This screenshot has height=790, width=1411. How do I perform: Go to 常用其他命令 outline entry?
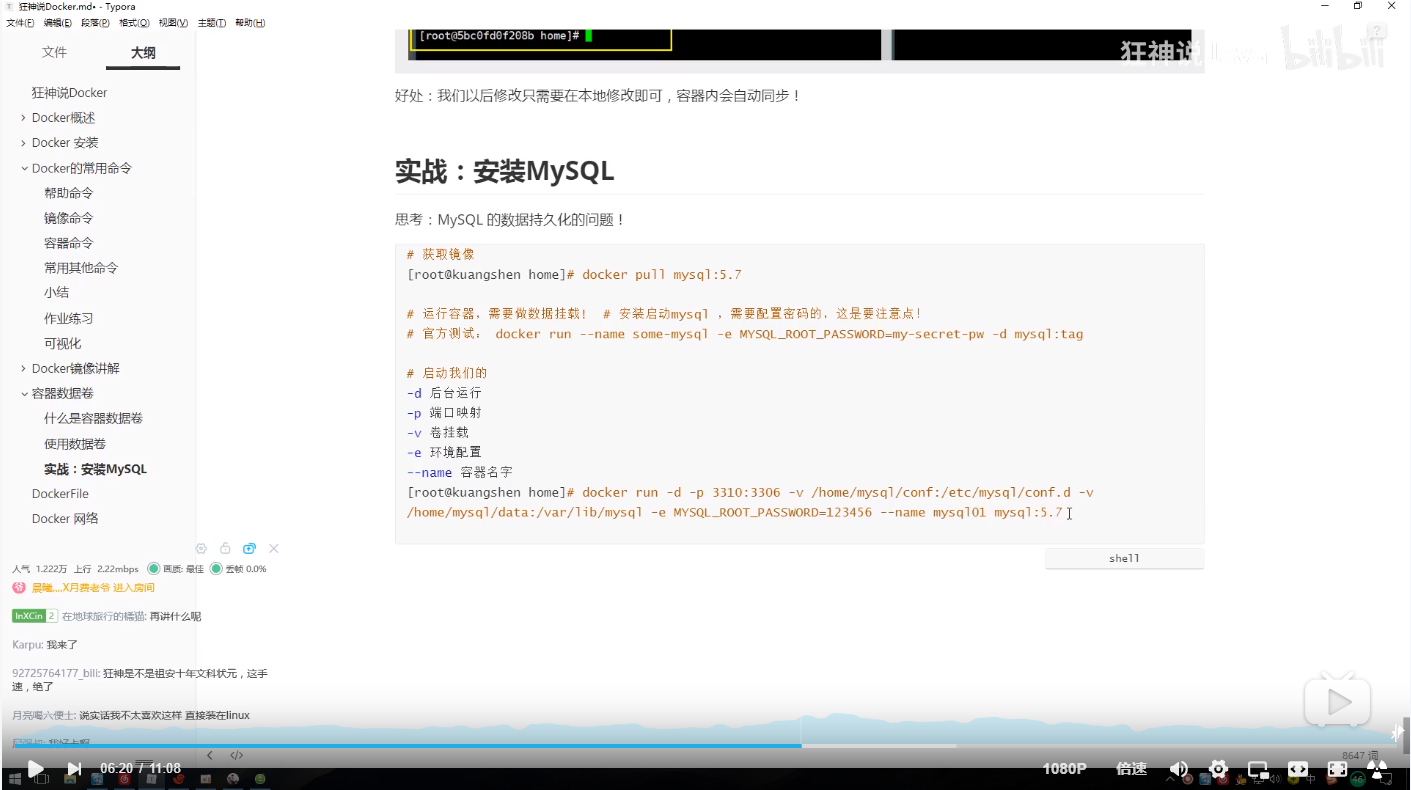point(81,268)
